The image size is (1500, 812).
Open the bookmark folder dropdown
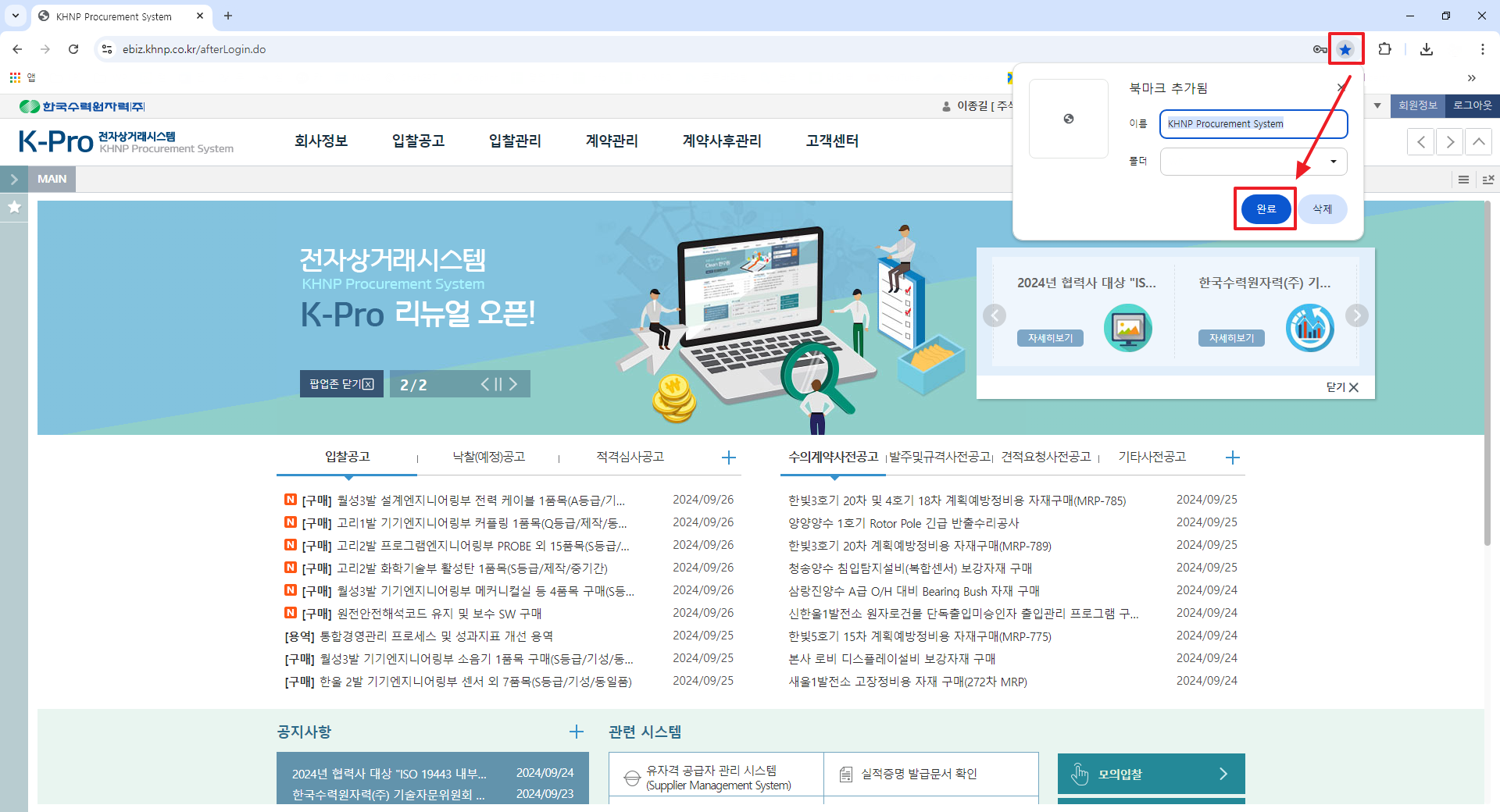click(x=1253, y=162)
